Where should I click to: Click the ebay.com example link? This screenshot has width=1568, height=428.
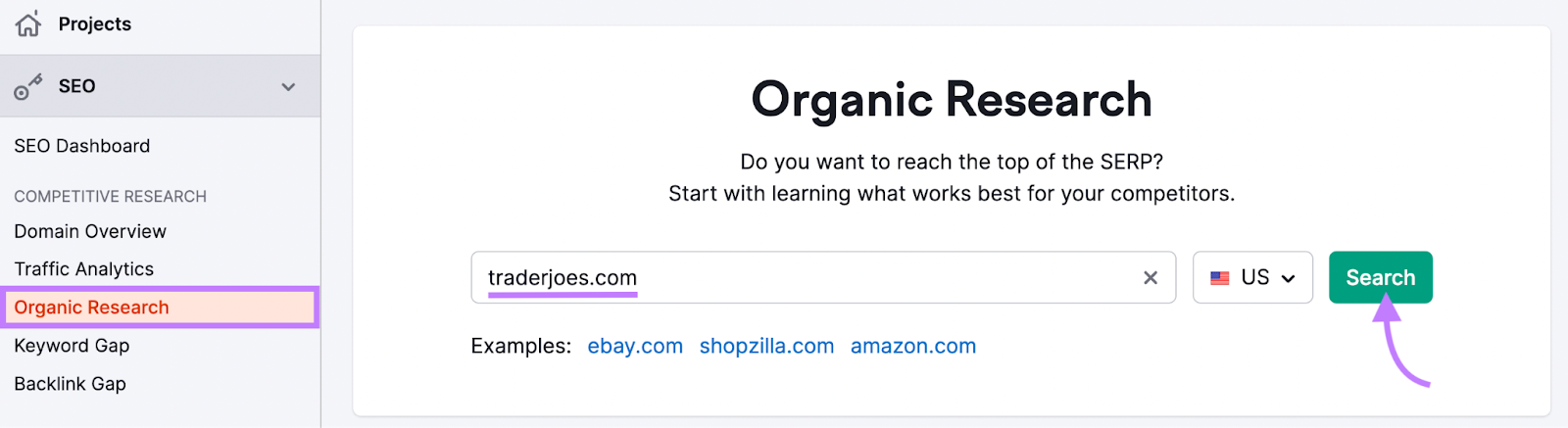[x=635, y=346]
